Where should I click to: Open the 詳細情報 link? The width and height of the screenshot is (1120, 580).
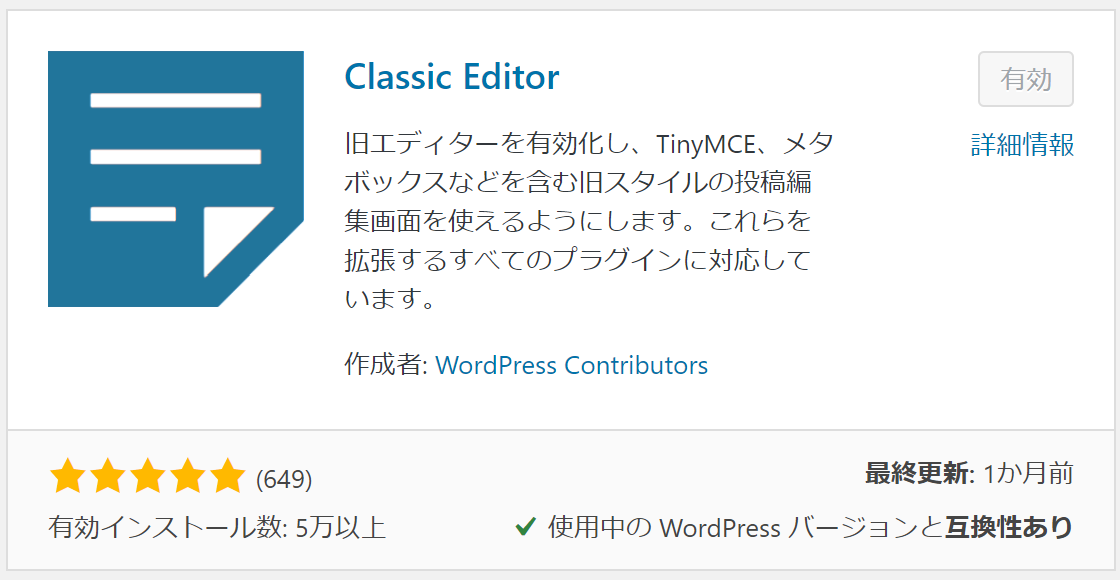pos(1023,144)
